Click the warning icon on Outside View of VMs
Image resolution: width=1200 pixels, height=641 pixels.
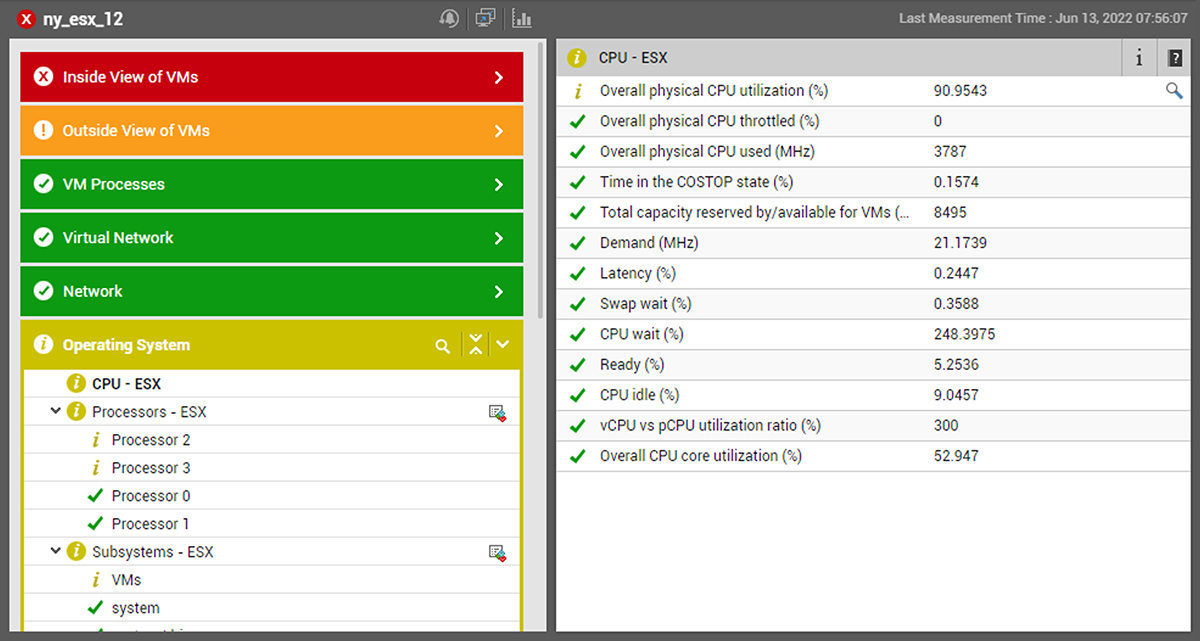[43, 130]
